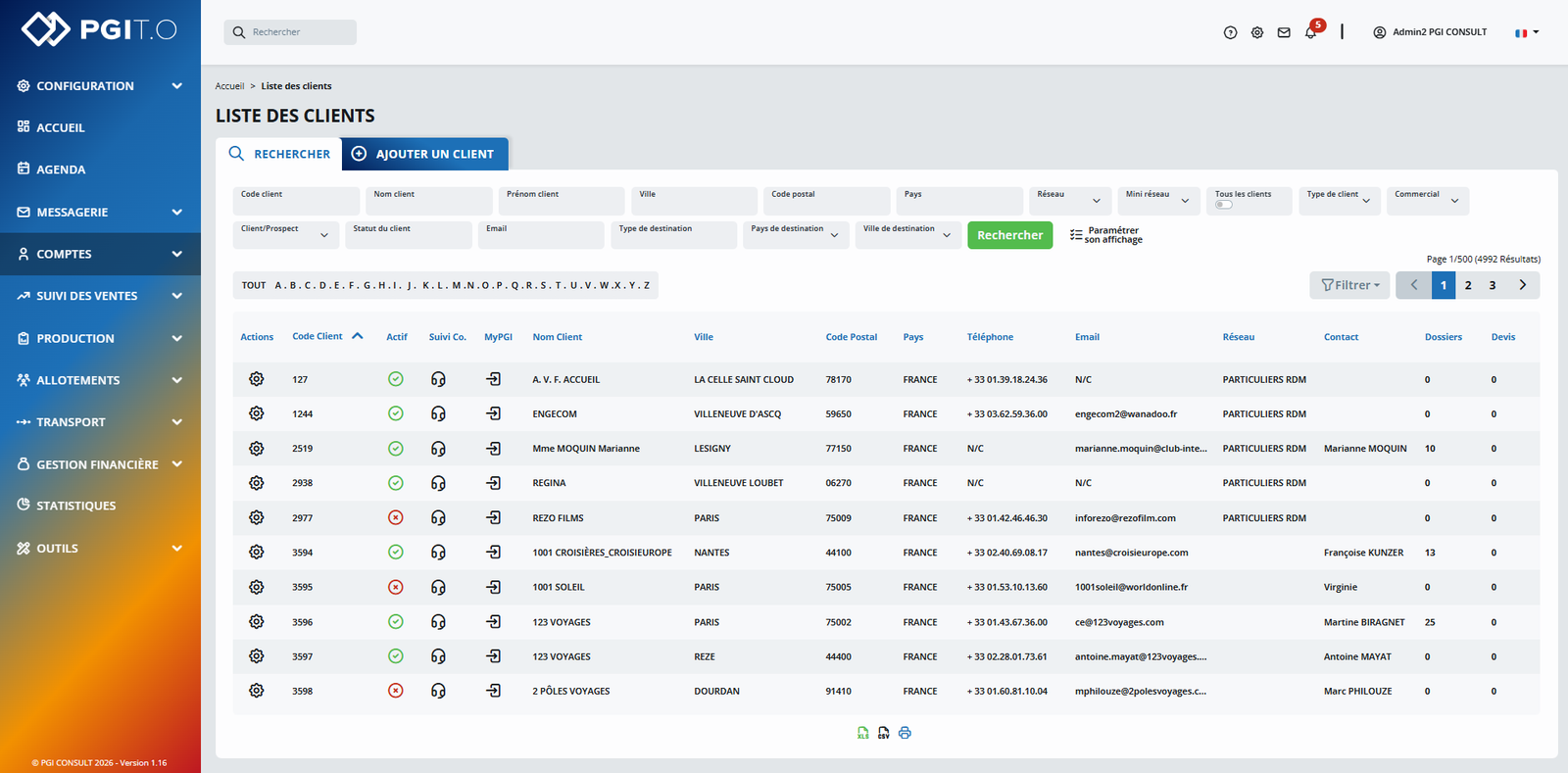Click the Accueil breadcrumb link
The image size is (1568, 773).
229,86
